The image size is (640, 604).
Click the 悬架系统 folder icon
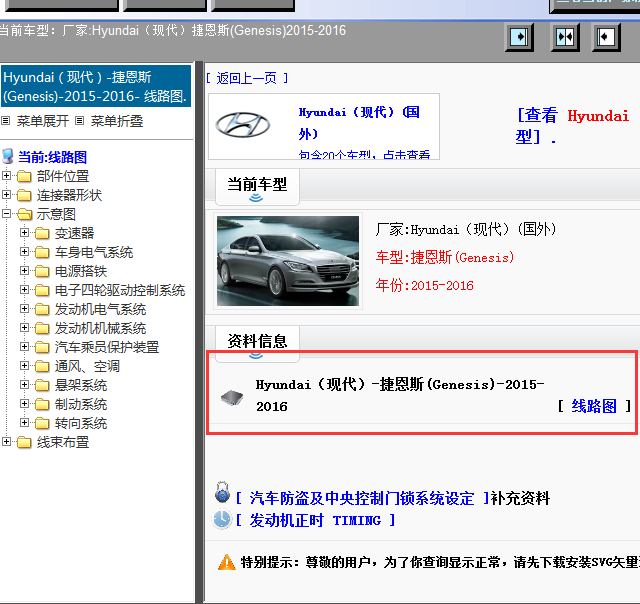click(42, 385)
